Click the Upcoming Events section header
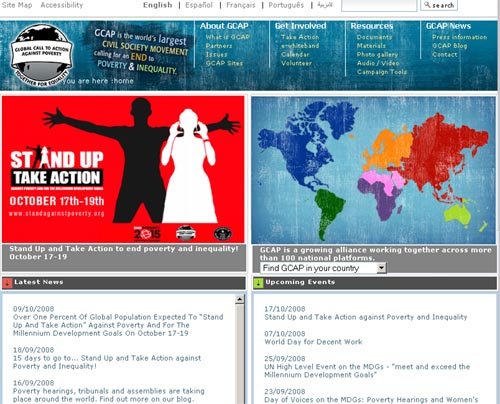Screen dimensions: 500x404 point(375,283)
